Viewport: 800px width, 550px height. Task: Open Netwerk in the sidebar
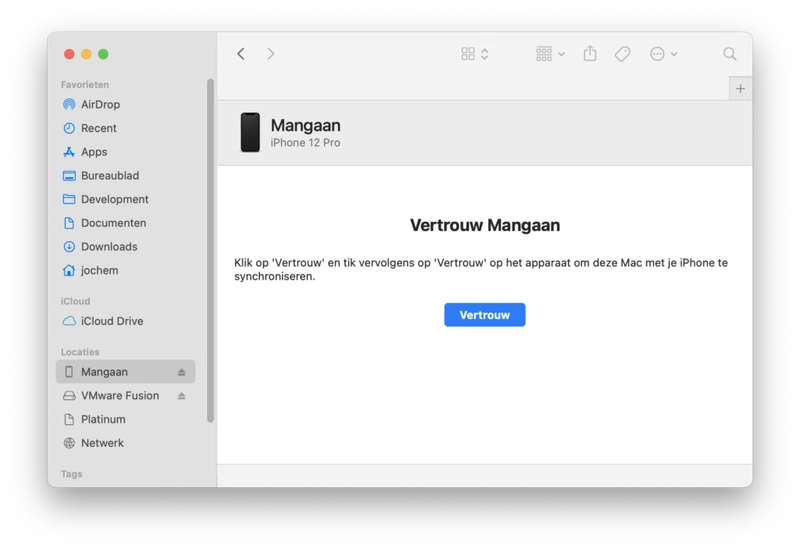pos(125,443)
